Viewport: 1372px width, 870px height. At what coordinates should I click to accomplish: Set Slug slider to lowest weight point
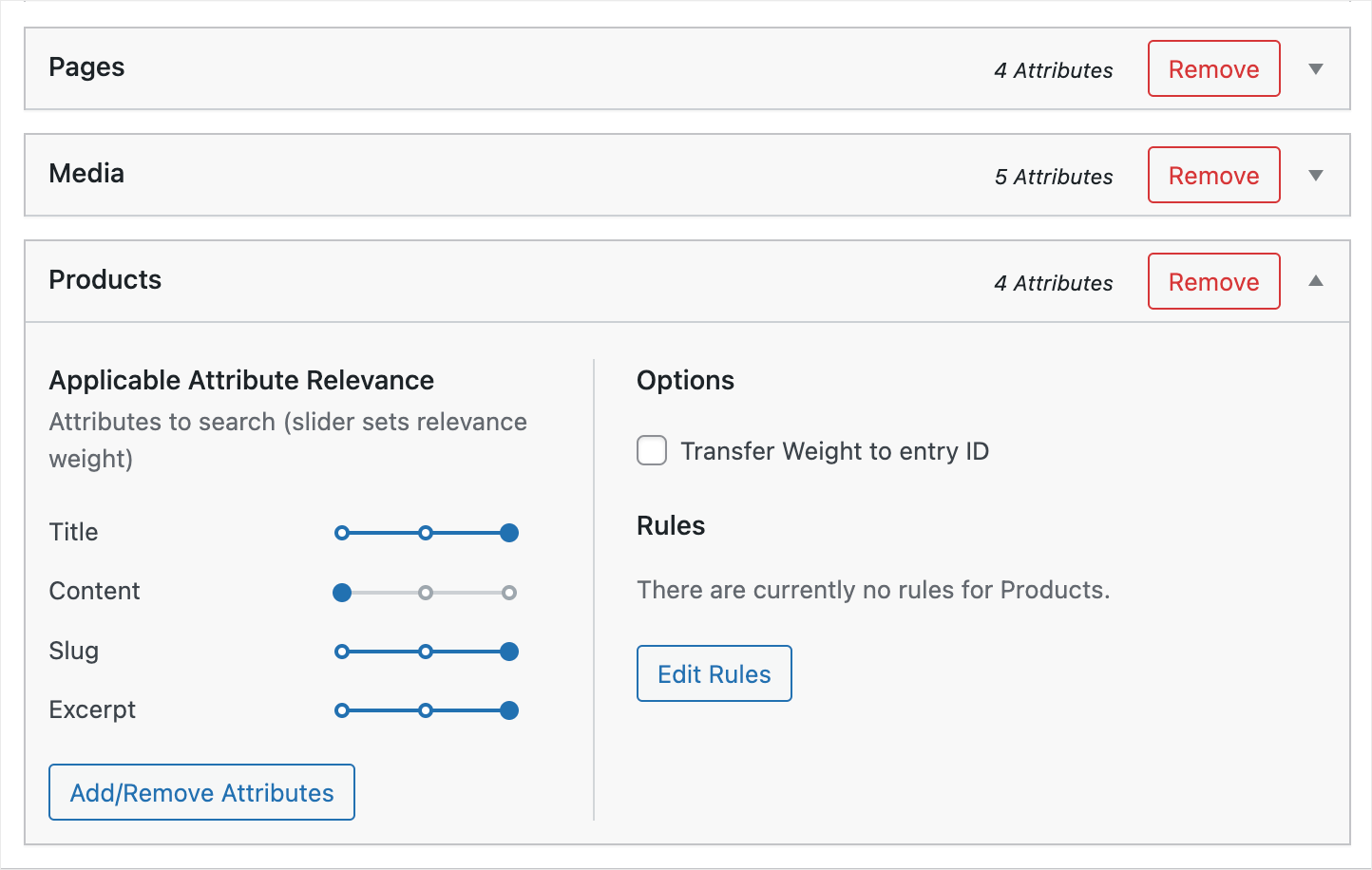[342, 652]
